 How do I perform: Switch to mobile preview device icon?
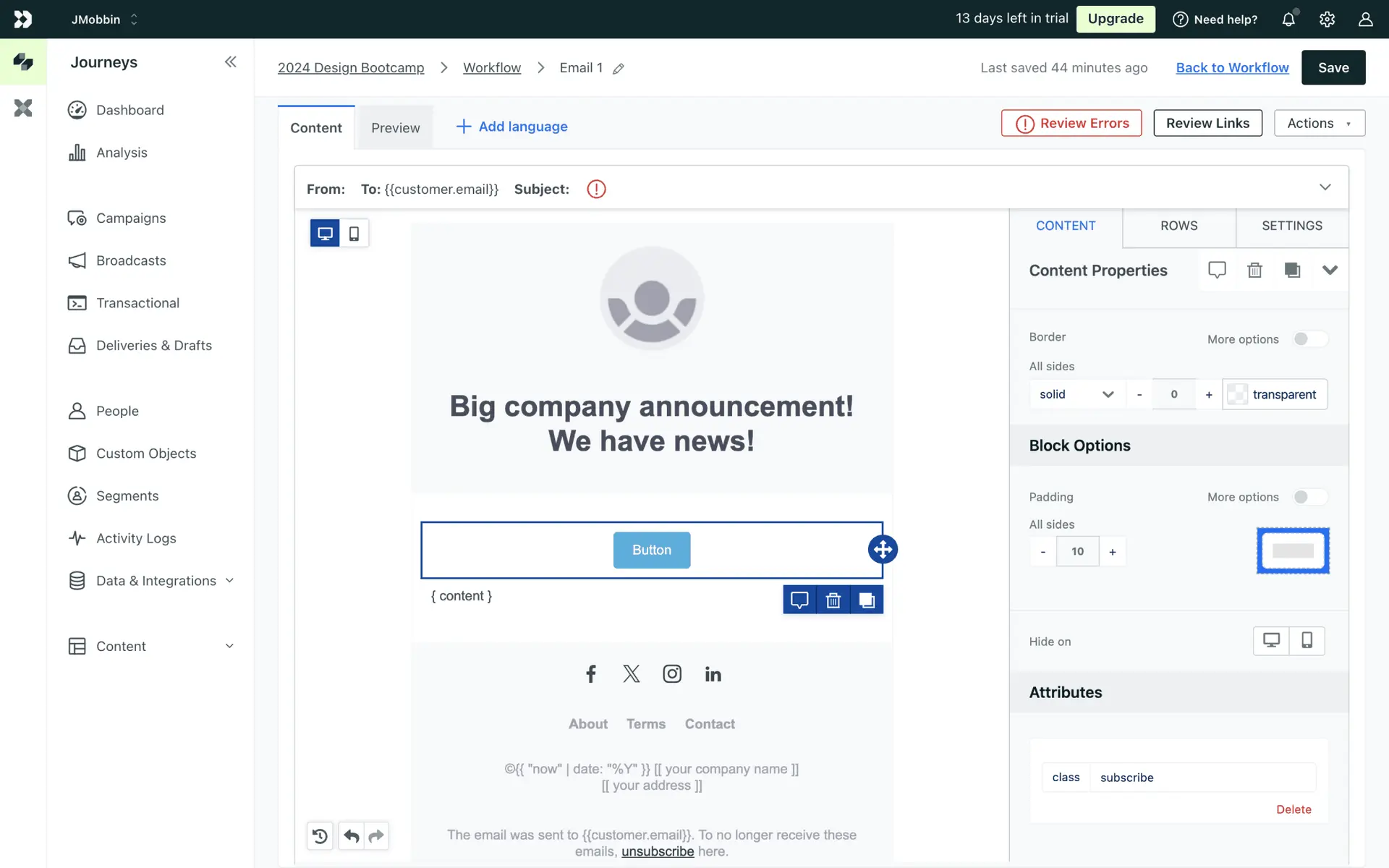point(354,234)
